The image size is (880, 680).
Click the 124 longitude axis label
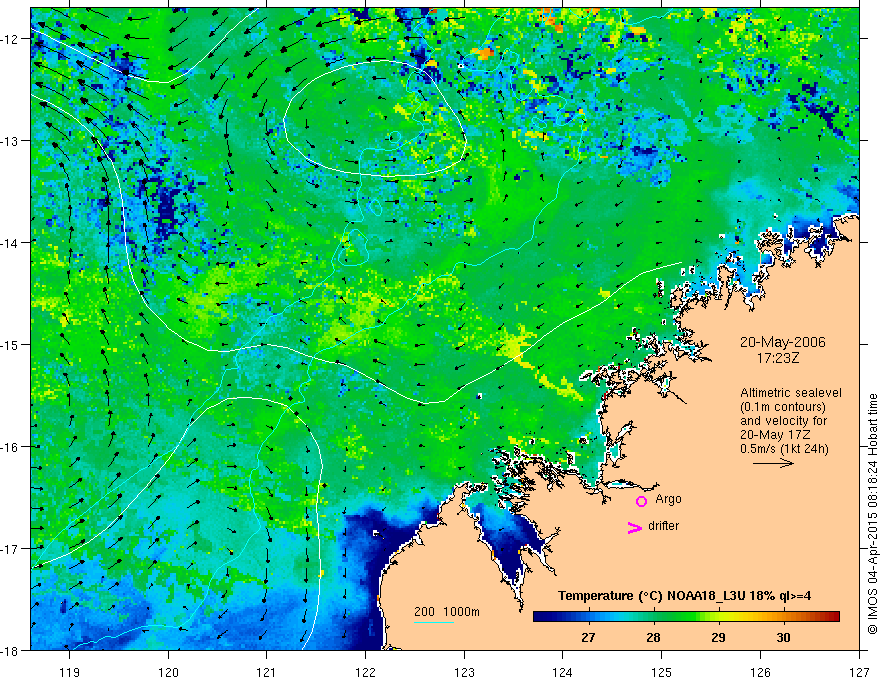[x=563, y=672]
